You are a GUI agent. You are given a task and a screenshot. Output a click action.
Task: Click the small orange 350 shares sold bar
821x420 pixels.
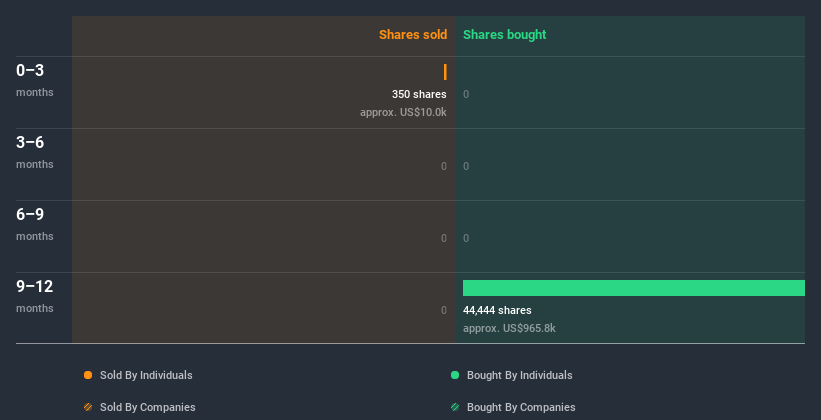[445, 72]
